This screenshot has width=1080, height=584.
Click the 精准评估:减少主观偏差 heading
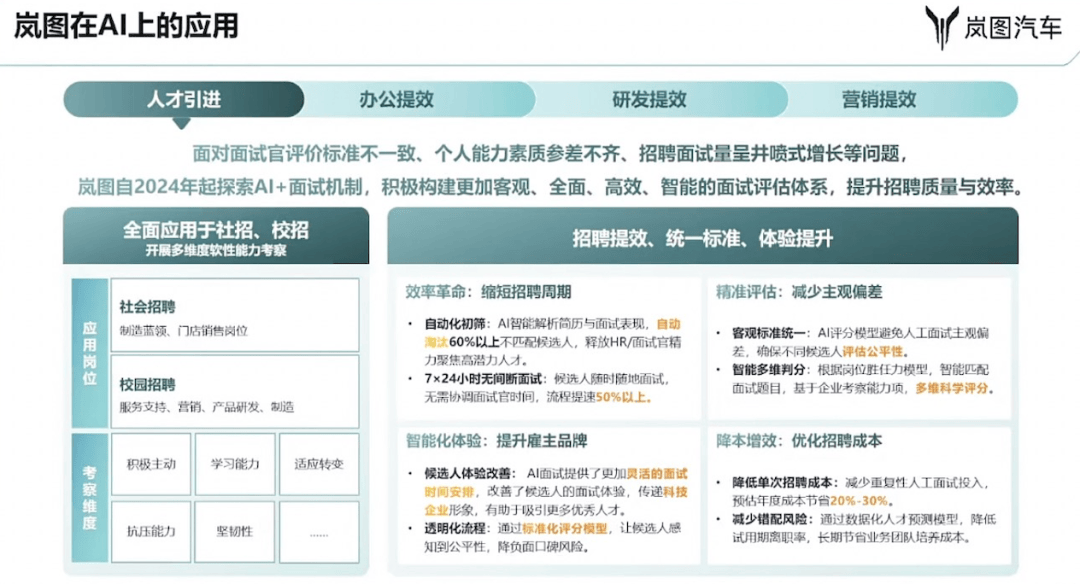tap(798, 292)
